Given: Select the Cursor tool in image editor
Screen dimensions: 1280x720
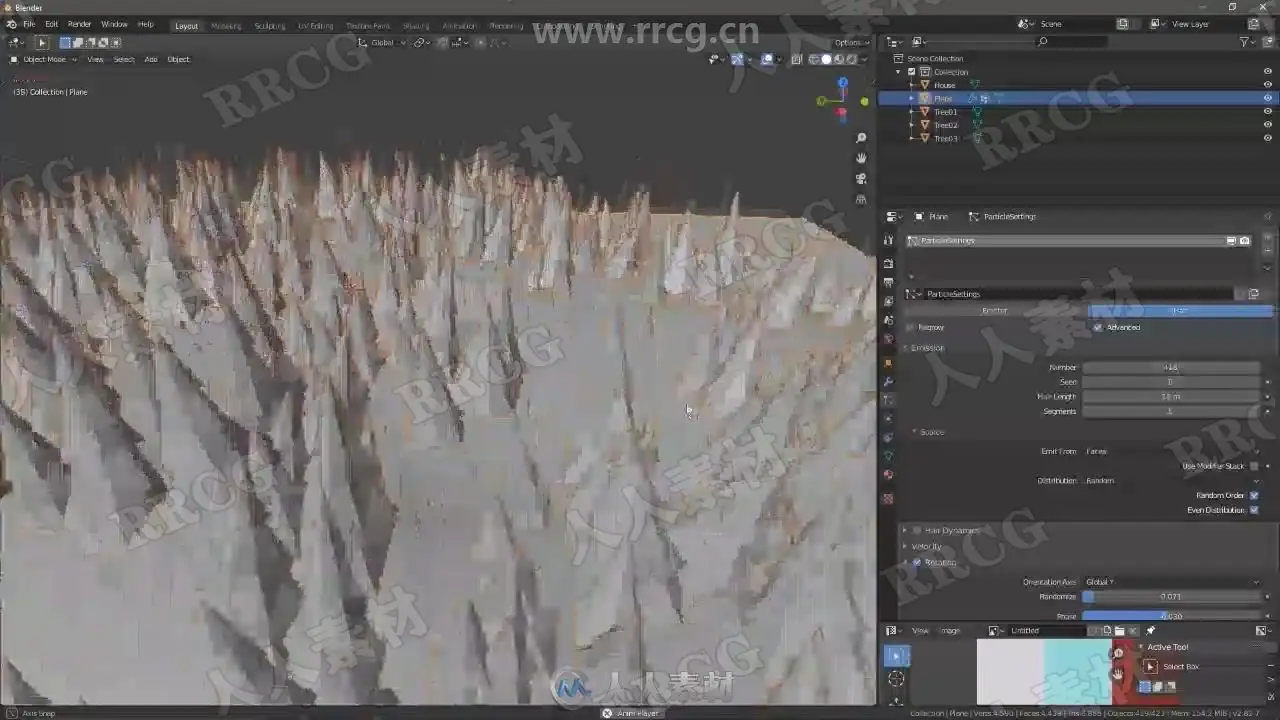Looking at the screenshot, I should (896, 679).
